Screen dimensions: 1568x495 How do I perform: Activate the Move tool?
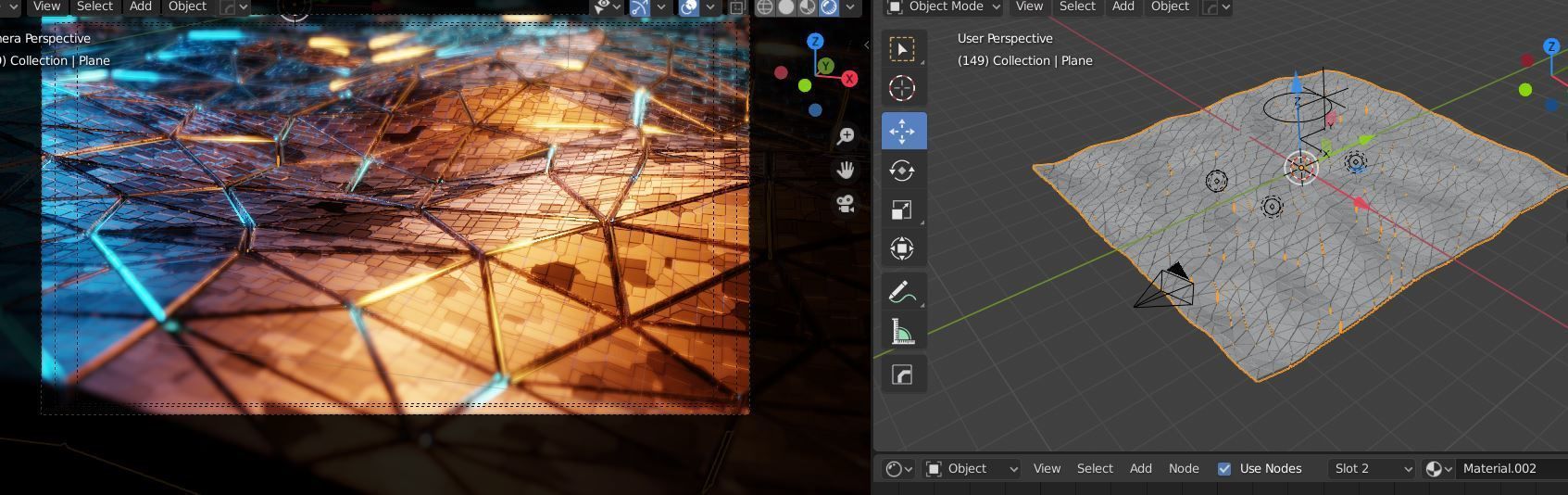click(x=902, y=131)
